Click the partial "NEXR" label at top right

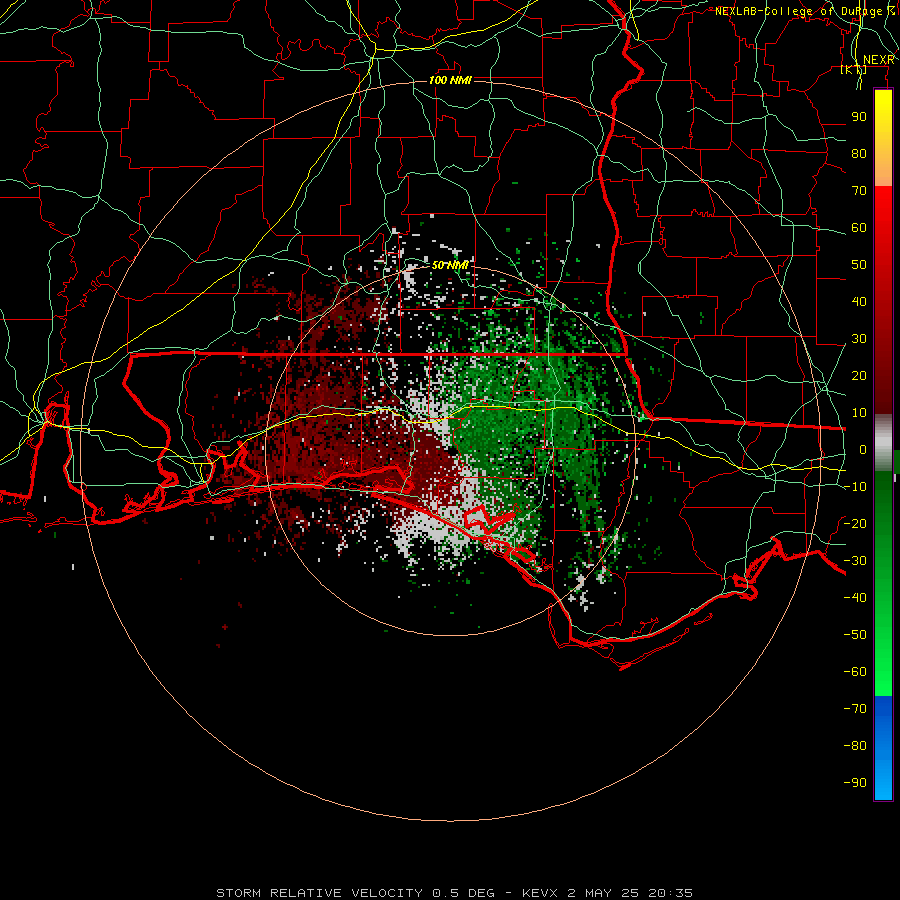(879, 60)
